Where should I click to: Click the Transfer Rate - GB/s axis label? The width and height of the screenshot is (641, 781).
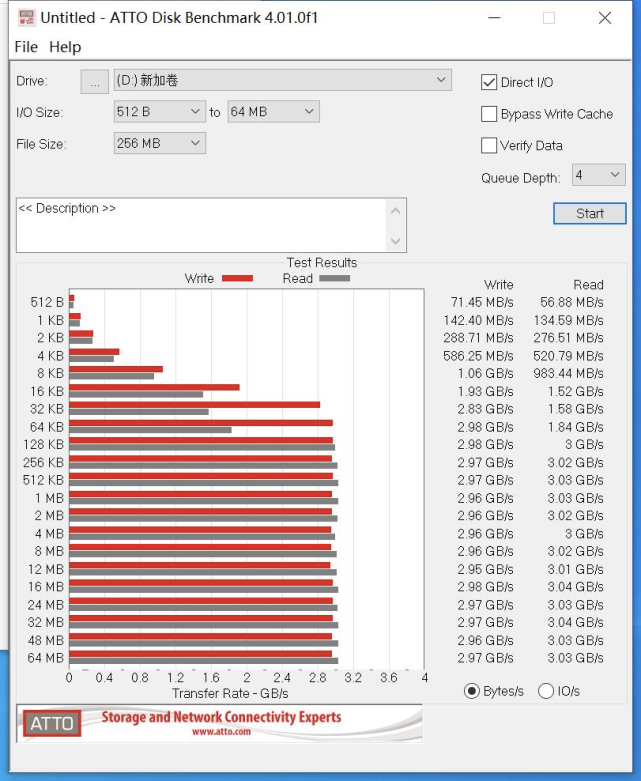(230, 693)
